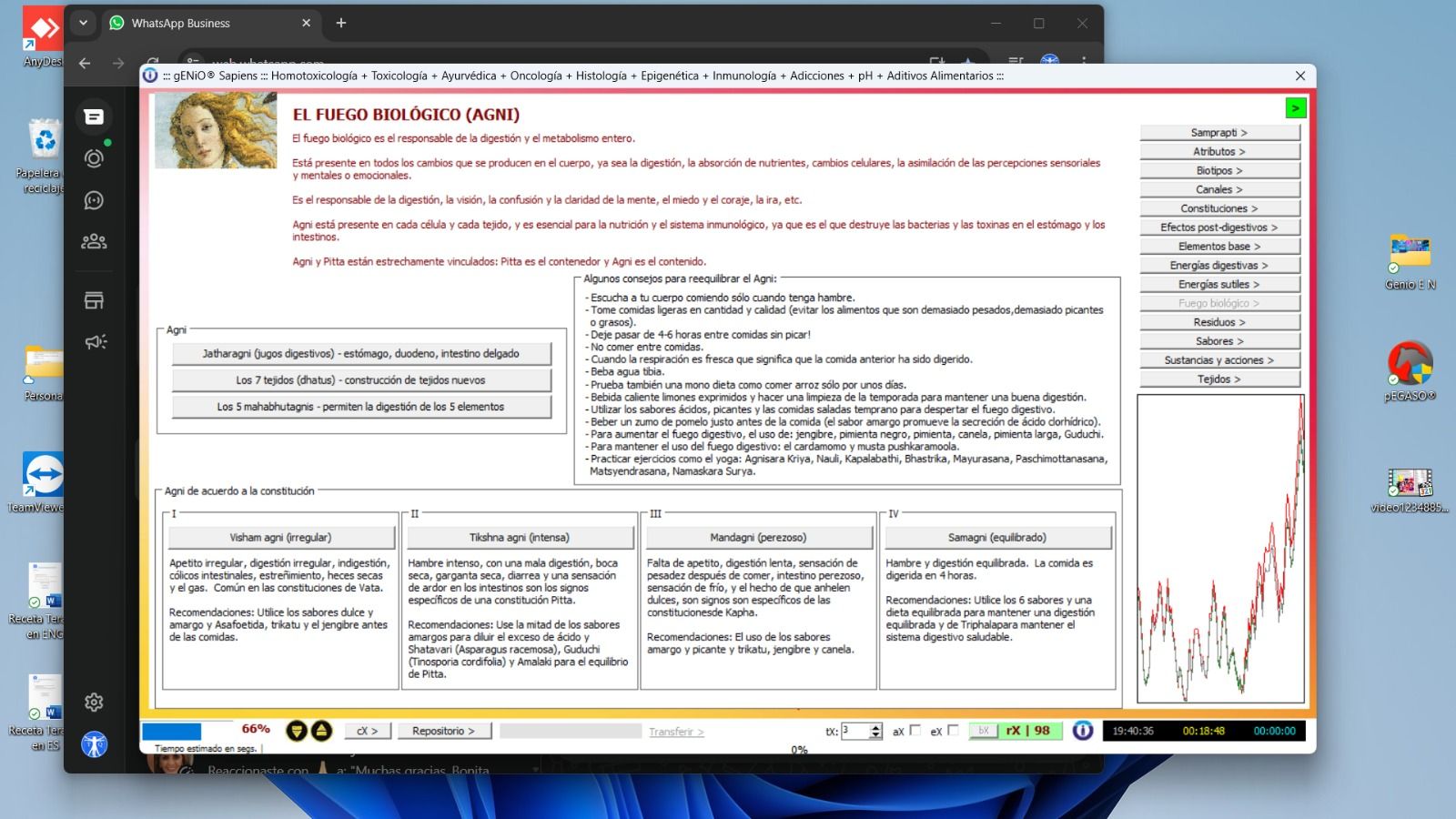Click into the tX number field
The width and height of the screenshot is (1456, 819).
tap(855, 731)
